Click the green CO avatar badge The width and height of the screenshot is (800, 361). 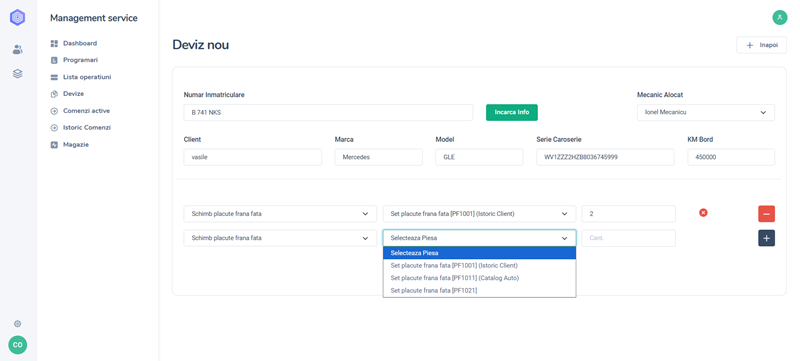[17, 345]
